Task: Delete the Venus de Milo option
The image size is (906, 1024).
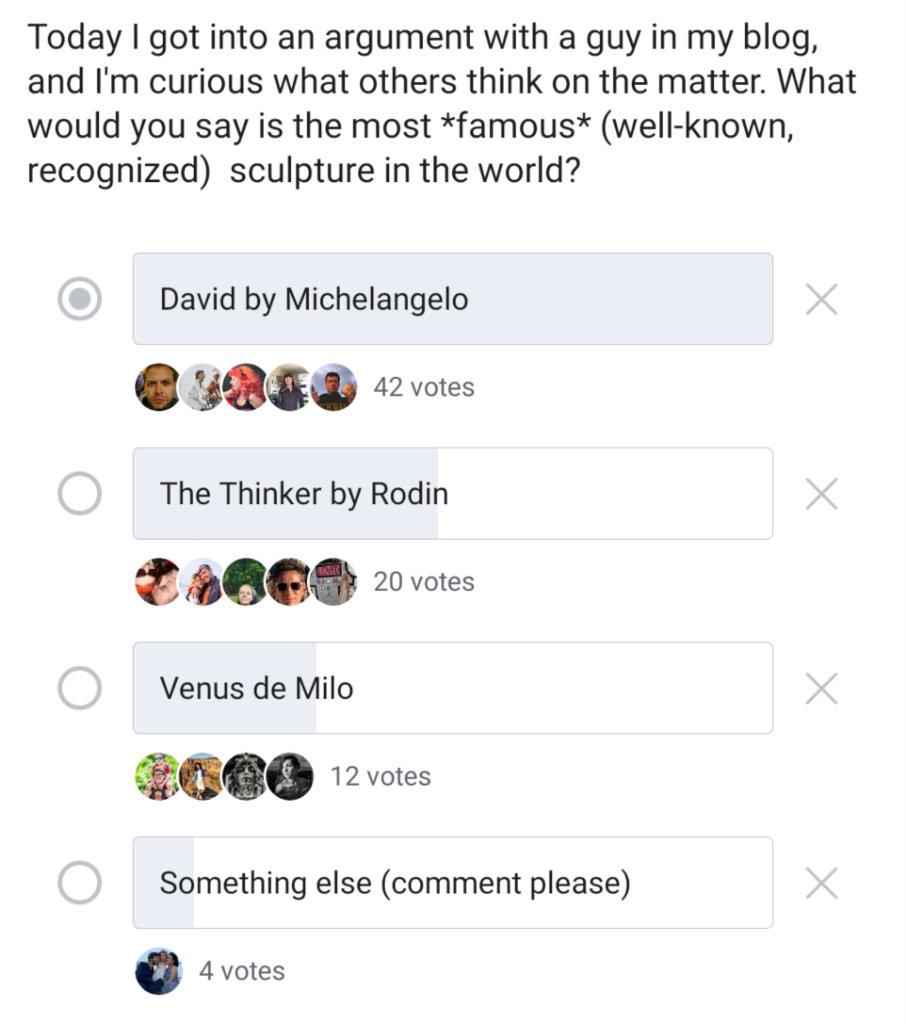Action: click(821, 688)
